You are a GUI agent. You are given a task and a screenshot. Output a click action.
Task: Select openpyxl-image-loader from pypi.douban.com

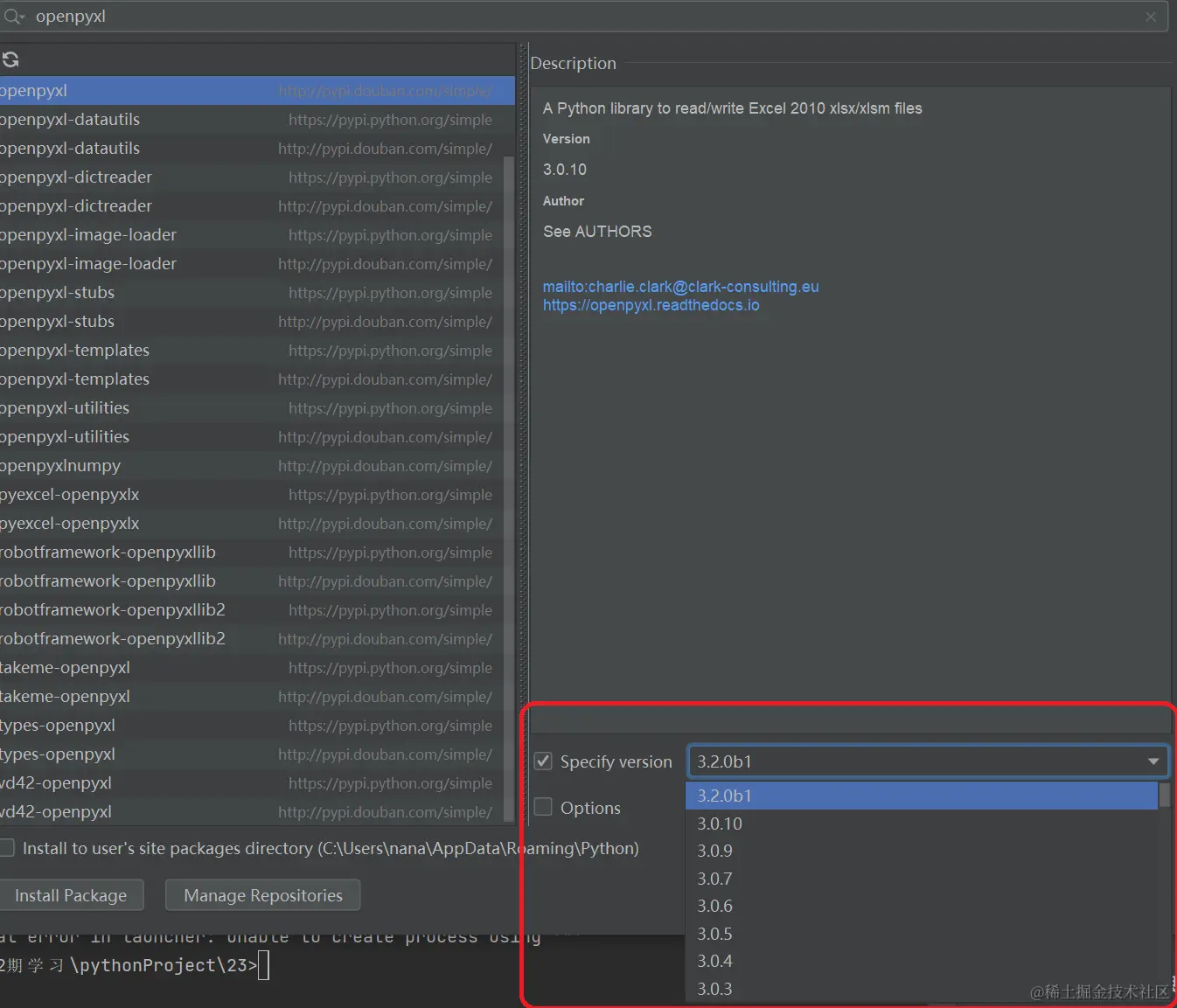(252, 264)
